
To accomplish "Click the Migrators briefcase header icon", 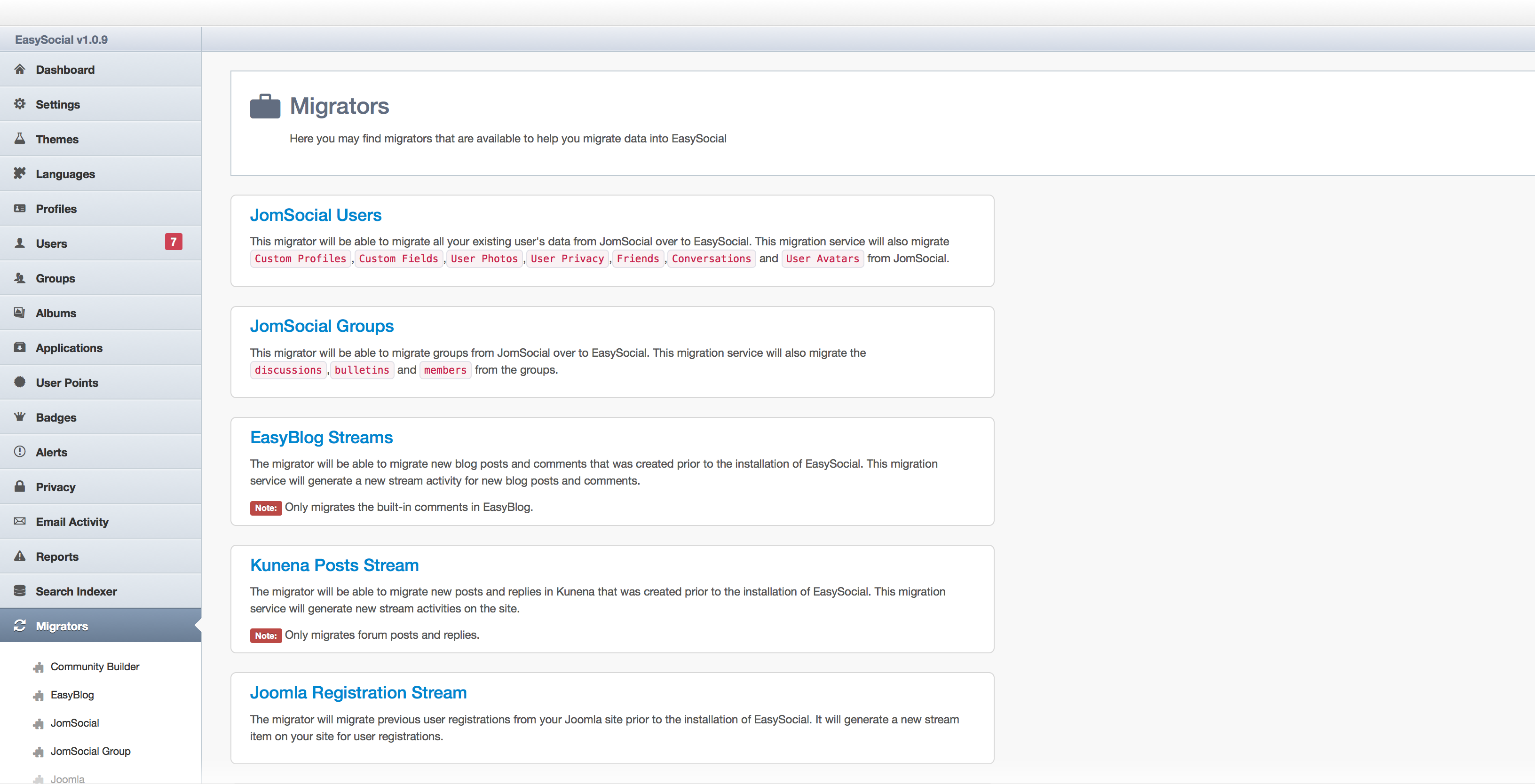I will point(265,107).
